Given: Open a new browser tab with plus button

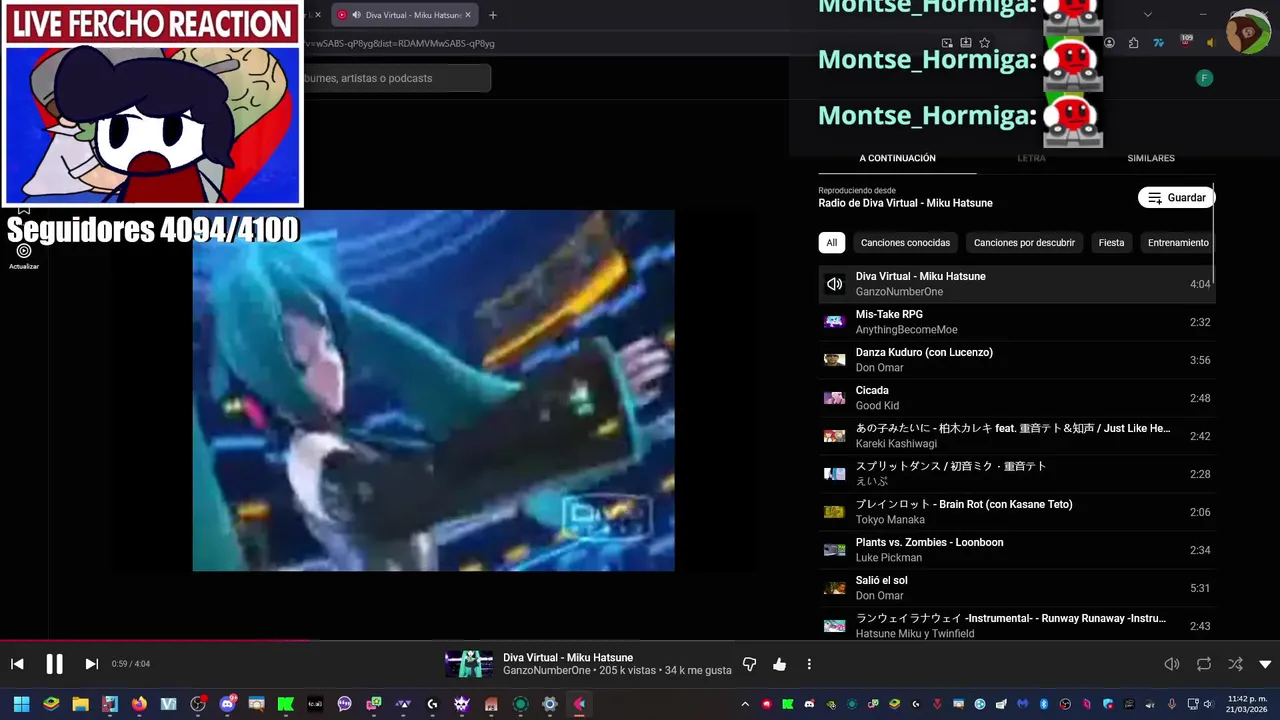Looking at the screenshot, I should (x=492, y=15).
